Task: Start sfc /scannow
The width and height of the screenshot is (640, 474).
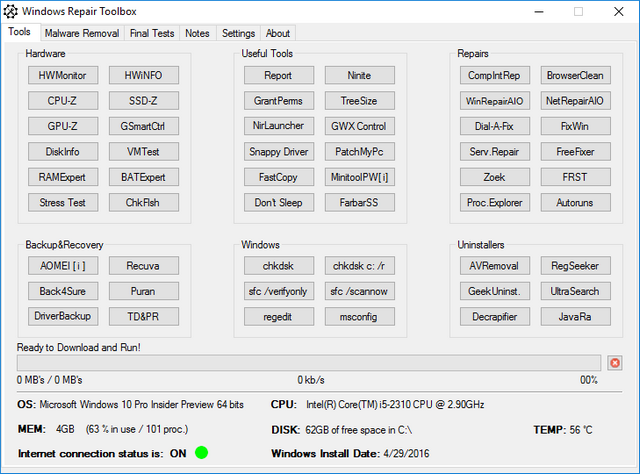Action: pyautogui.click(x=360, y=291)
